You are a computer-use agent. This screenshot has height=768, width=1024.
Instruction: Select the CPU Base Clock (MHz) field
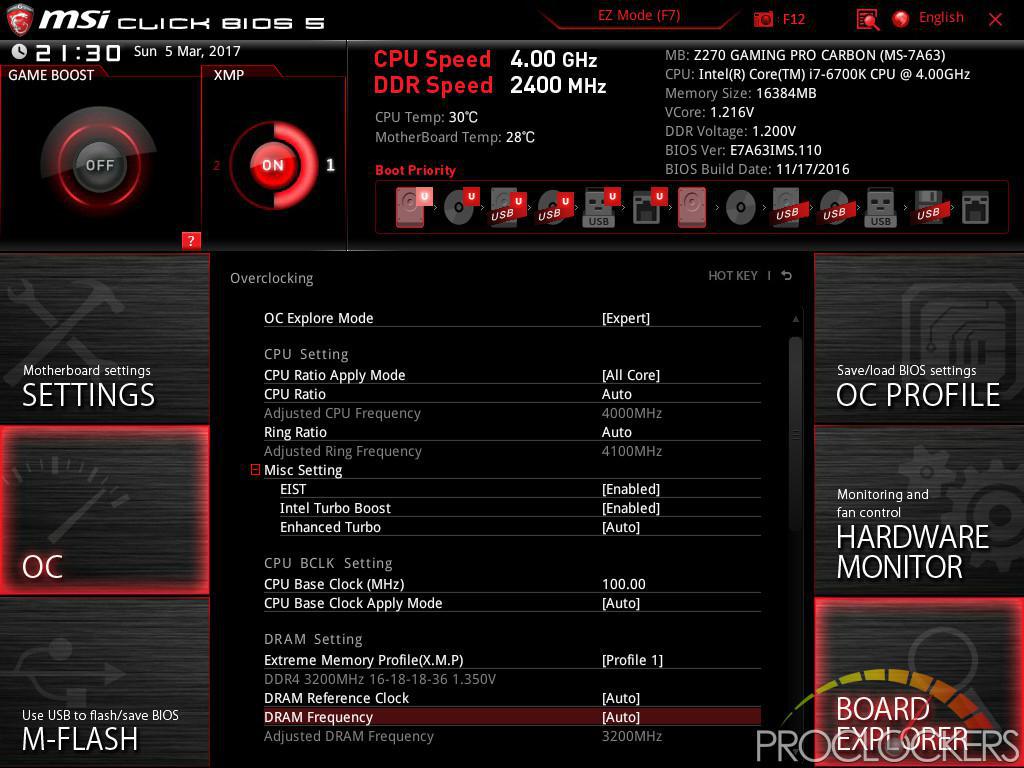[512, 584]
